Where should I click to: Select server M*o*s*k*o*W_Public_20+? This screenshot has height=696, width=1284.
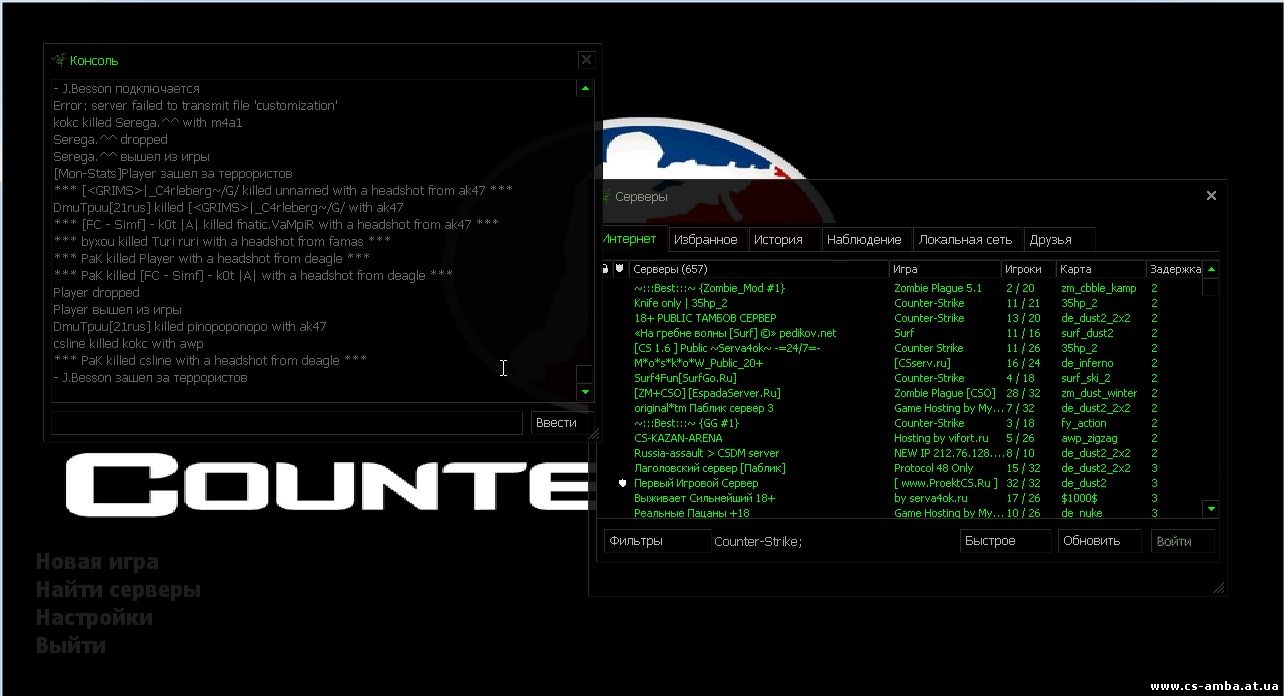pos(899,363)
